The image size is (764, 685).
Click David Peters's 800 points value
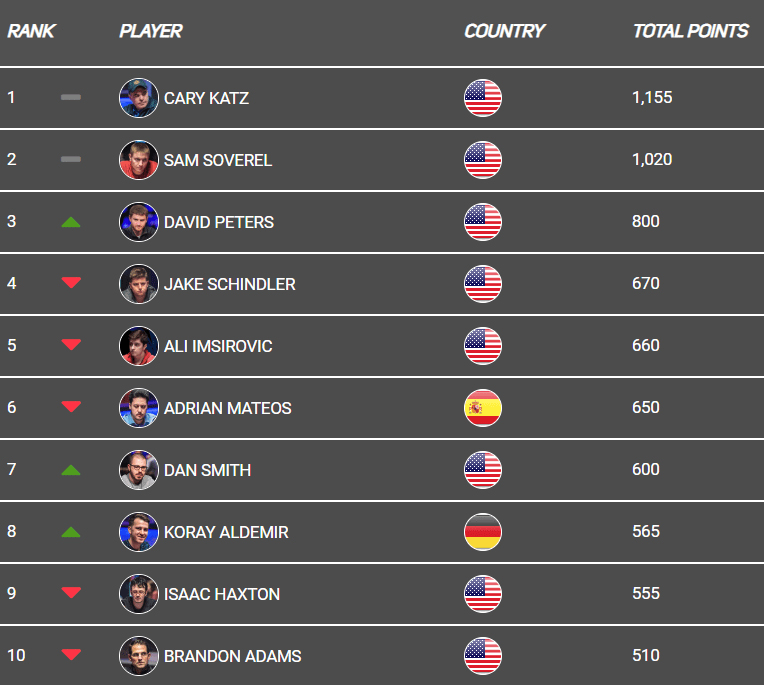(x=646, y=221)
